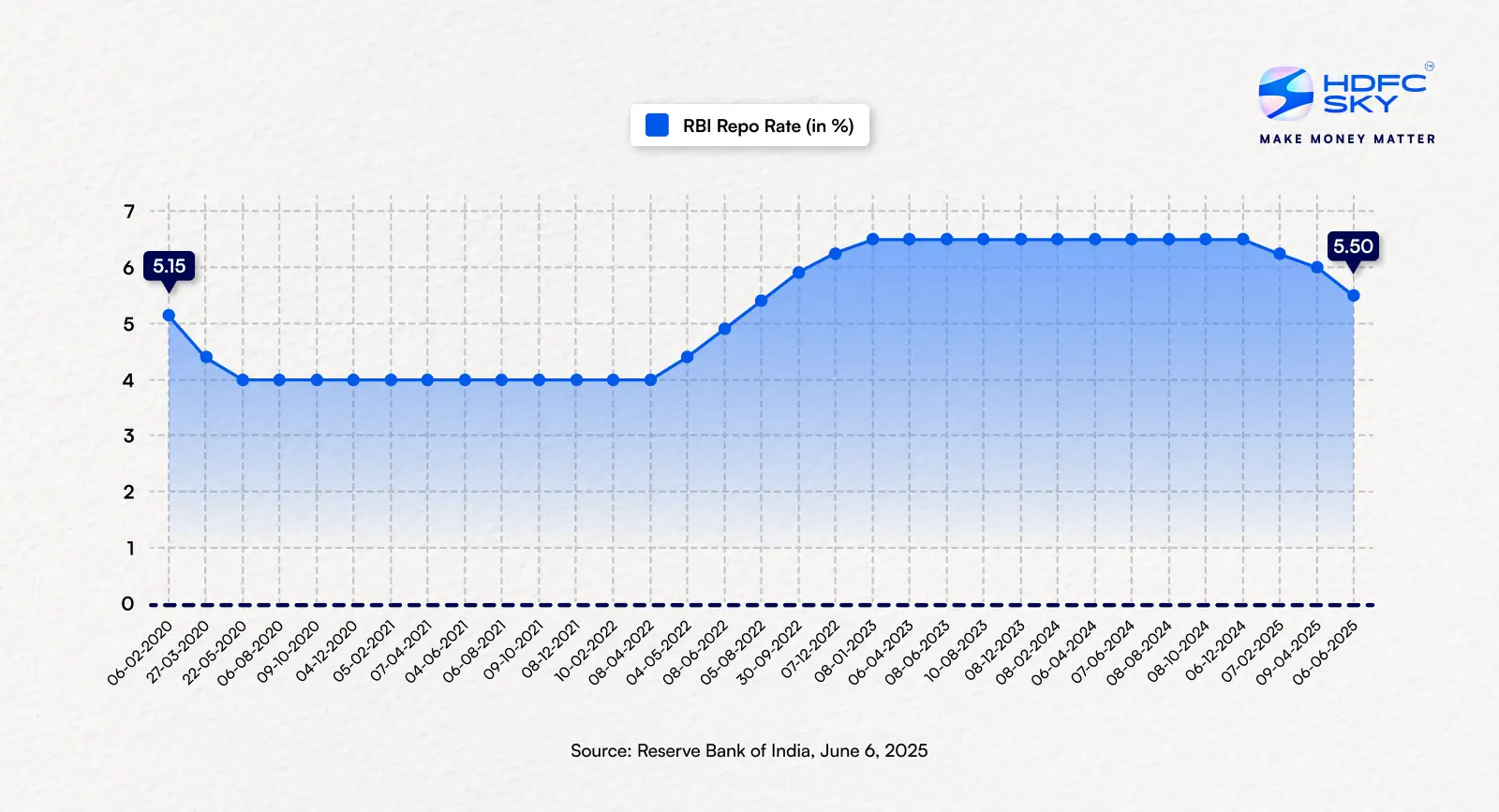Click the 06-12-2024 x-axis date label
This screenshot has width=1499, height=812.
pos(1216,651)
